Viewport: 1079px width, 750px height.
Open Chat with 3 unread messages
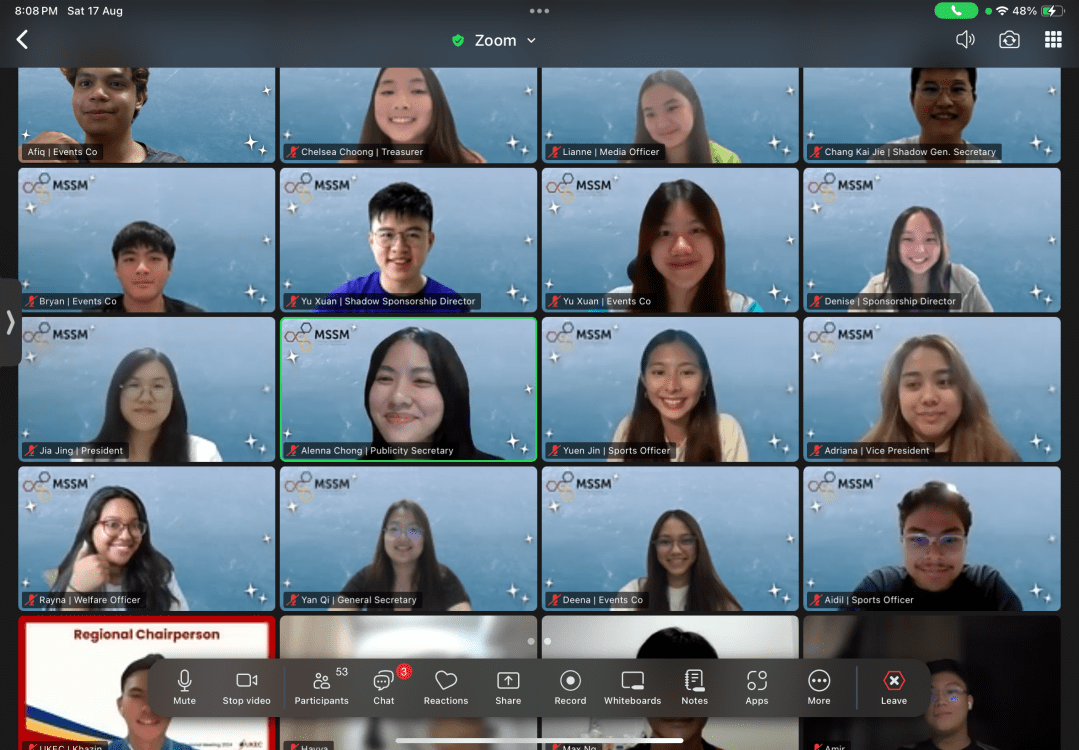click(x=384, y=686)
